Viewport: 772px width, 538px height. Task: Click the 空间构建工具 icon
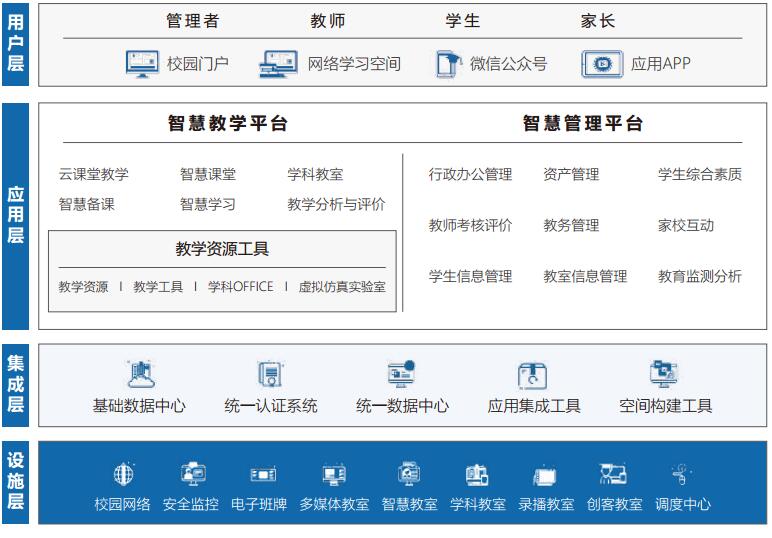[664, 375]
